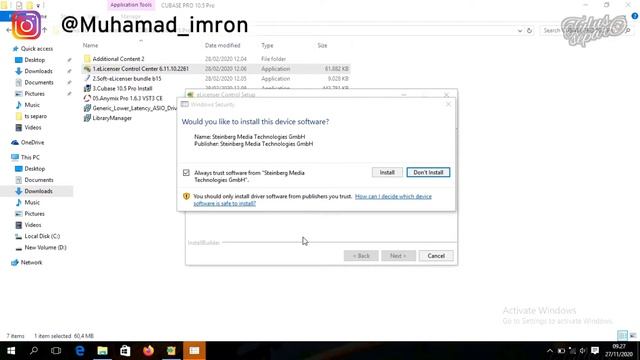
Task: Click the Don't Install button
Action: [x=428, y=172]
